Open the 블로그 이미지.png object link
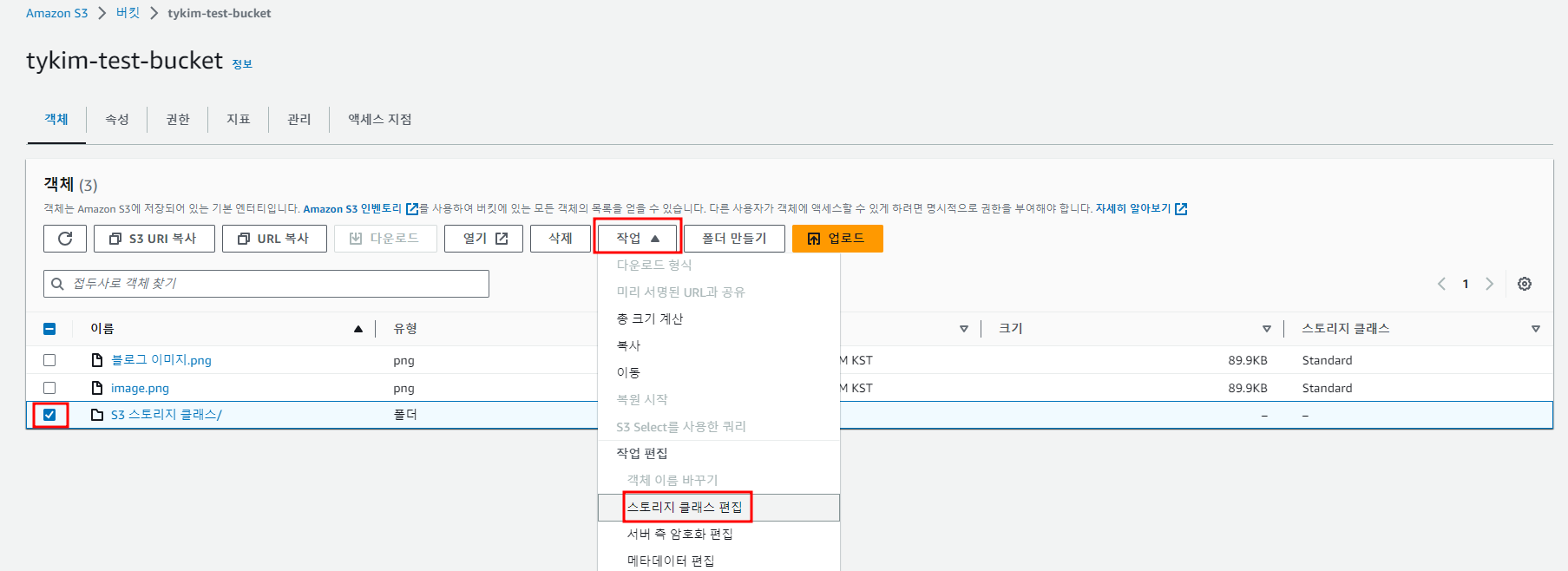1568x571 pixels. coord(161,360)
